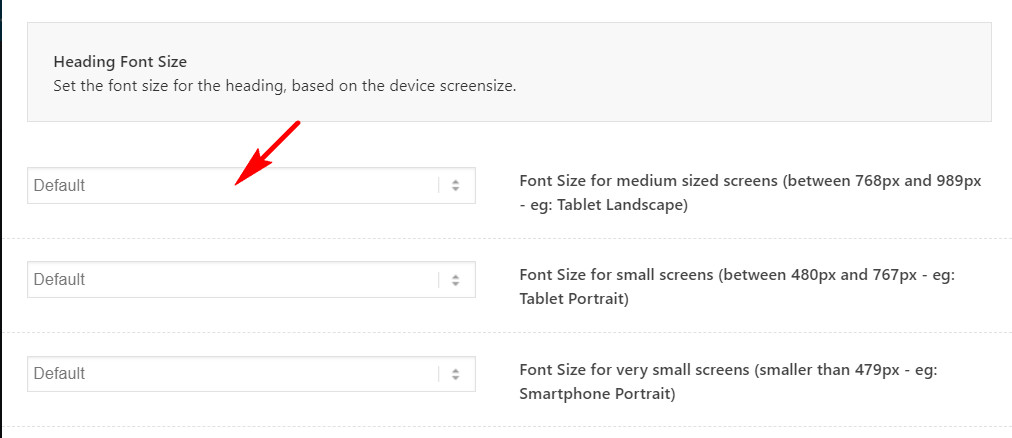Viewport: 1012px width, 438px height.
Task: Open the medium sized screens font size dropdown
Action: [x=251, y=186]
